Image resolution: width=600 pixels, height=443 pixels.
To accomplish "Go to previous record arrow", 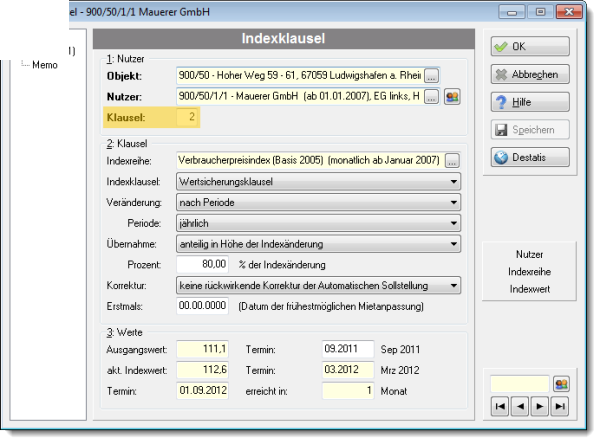I will tap(520, 406).
